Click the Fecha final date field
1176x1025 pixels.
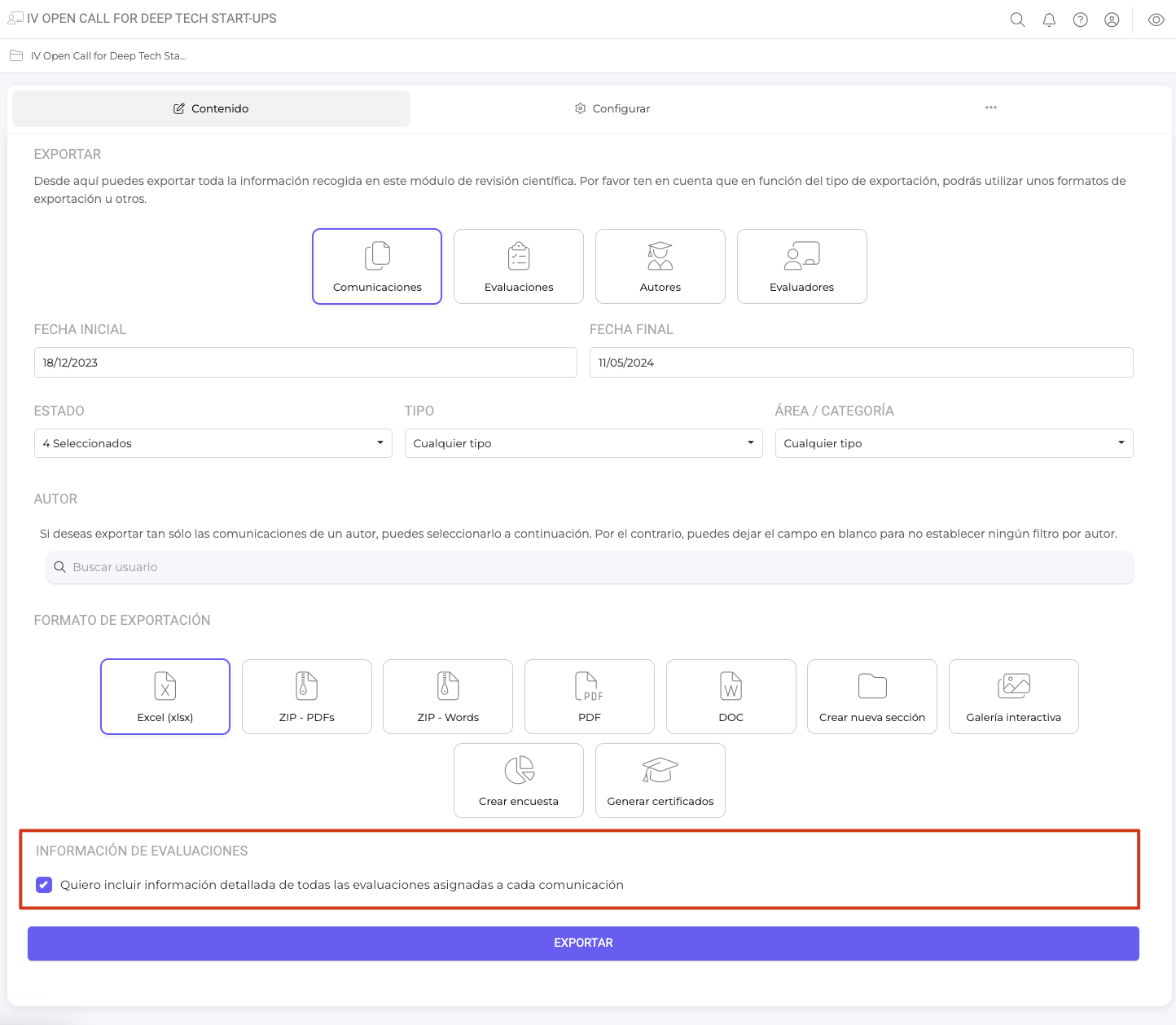click(862, 363)
